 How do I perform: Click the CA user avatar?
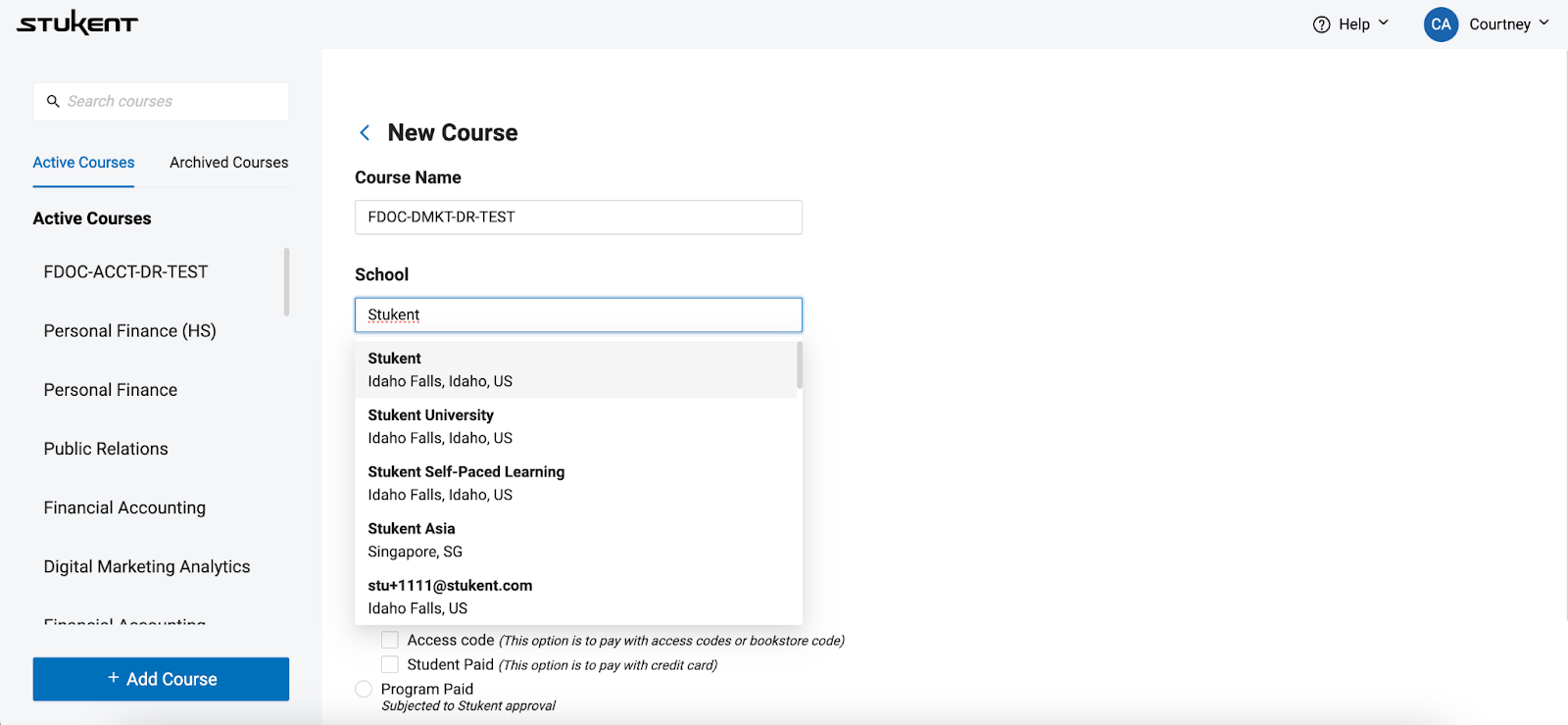click(1441, 24)
